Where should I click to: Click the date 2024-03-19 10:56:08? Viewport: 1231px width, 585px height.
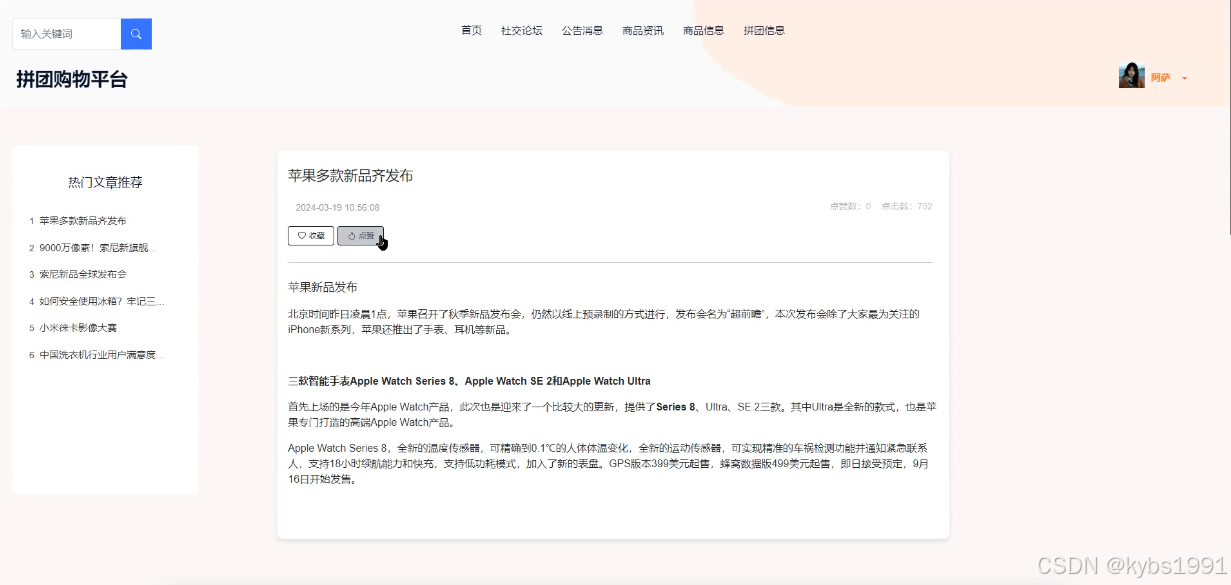337,208
